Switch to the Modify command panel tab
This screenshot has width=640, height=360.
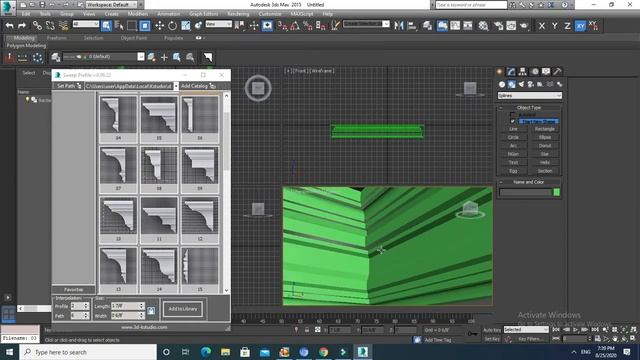(511, 71)
